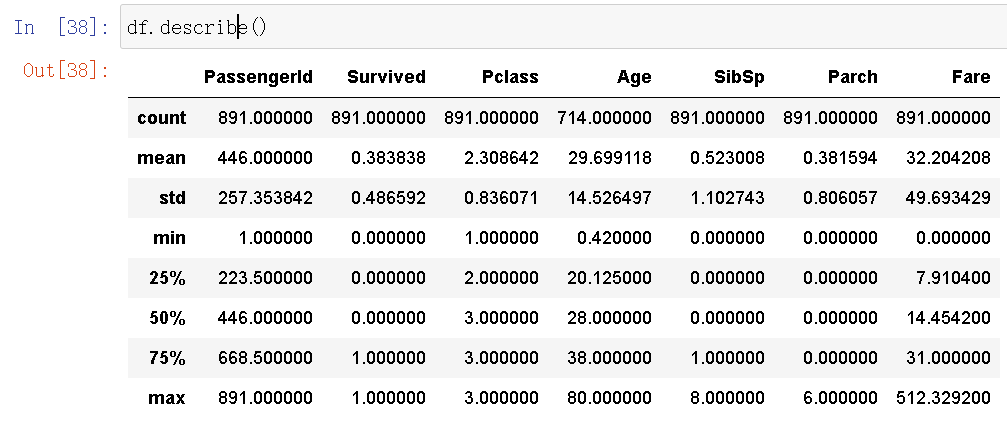Select the std row label

pyautogui.click(x=172, y=198)
